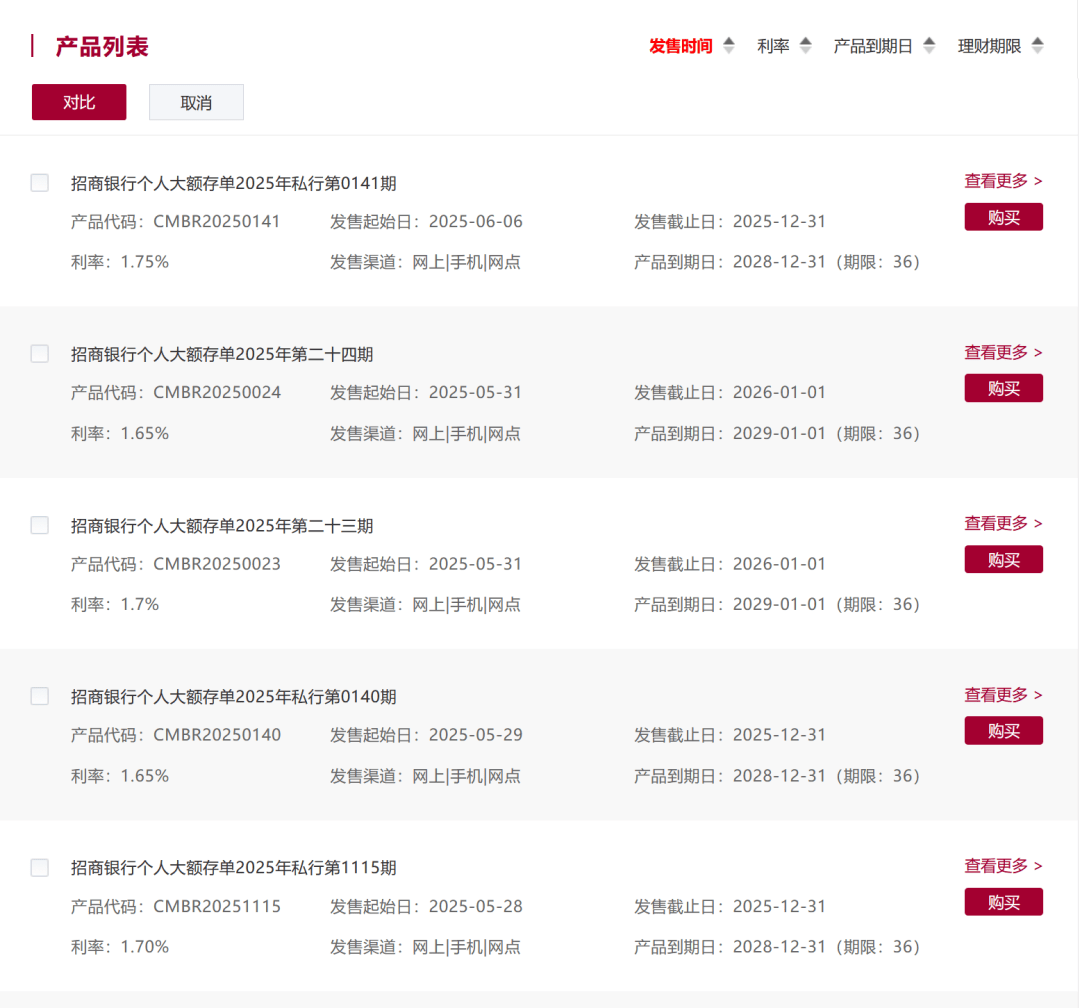The width and height of the screenshot is (1080, 1008).
Task: Click the 发售起始日 2025-05-28 text
Action: pos(426,906)
